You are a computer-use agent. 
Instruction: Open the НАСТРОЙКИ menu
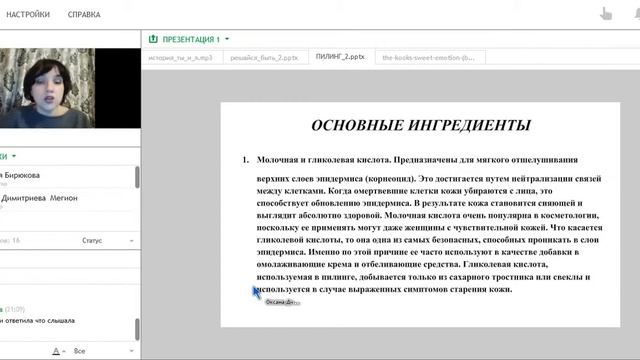(28, 14)
